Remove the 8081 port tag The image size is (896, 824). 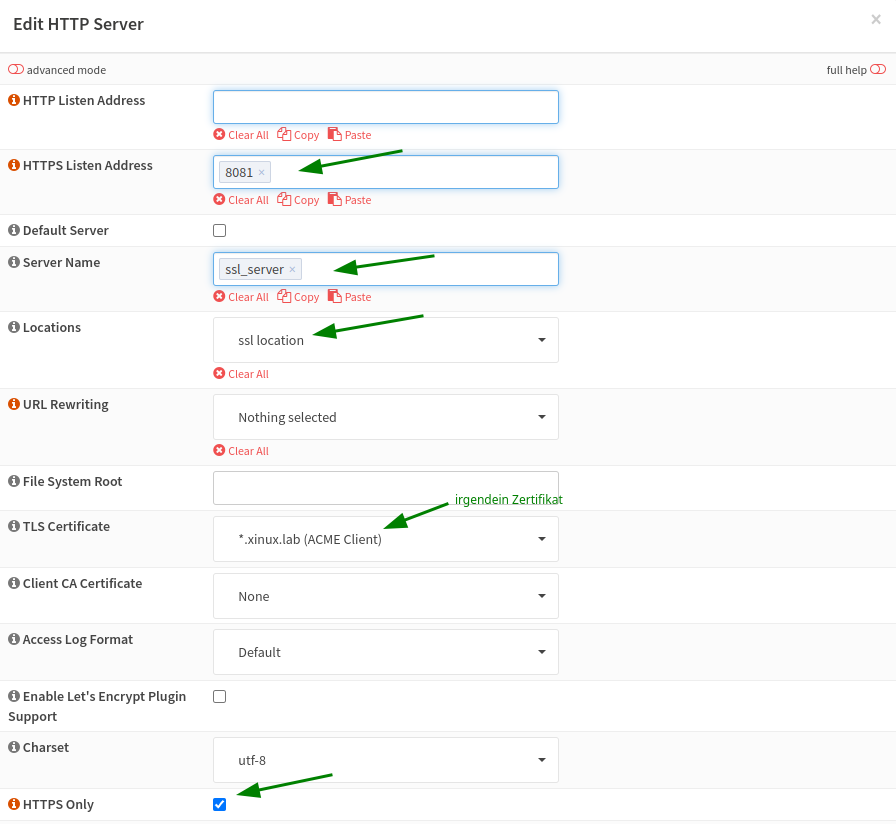pyautogui.click(x=262, y=171)
